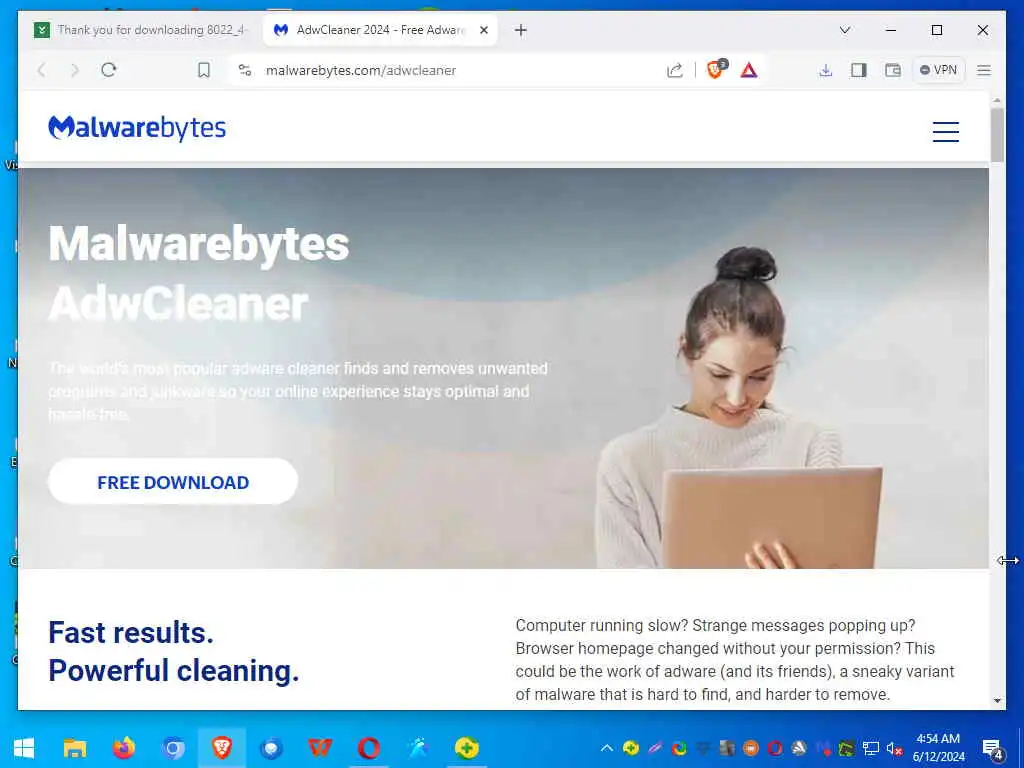Viewport: 1024px width, 768px height.
Task: Open the green plus app on taskbar
Action: (467, 748)
